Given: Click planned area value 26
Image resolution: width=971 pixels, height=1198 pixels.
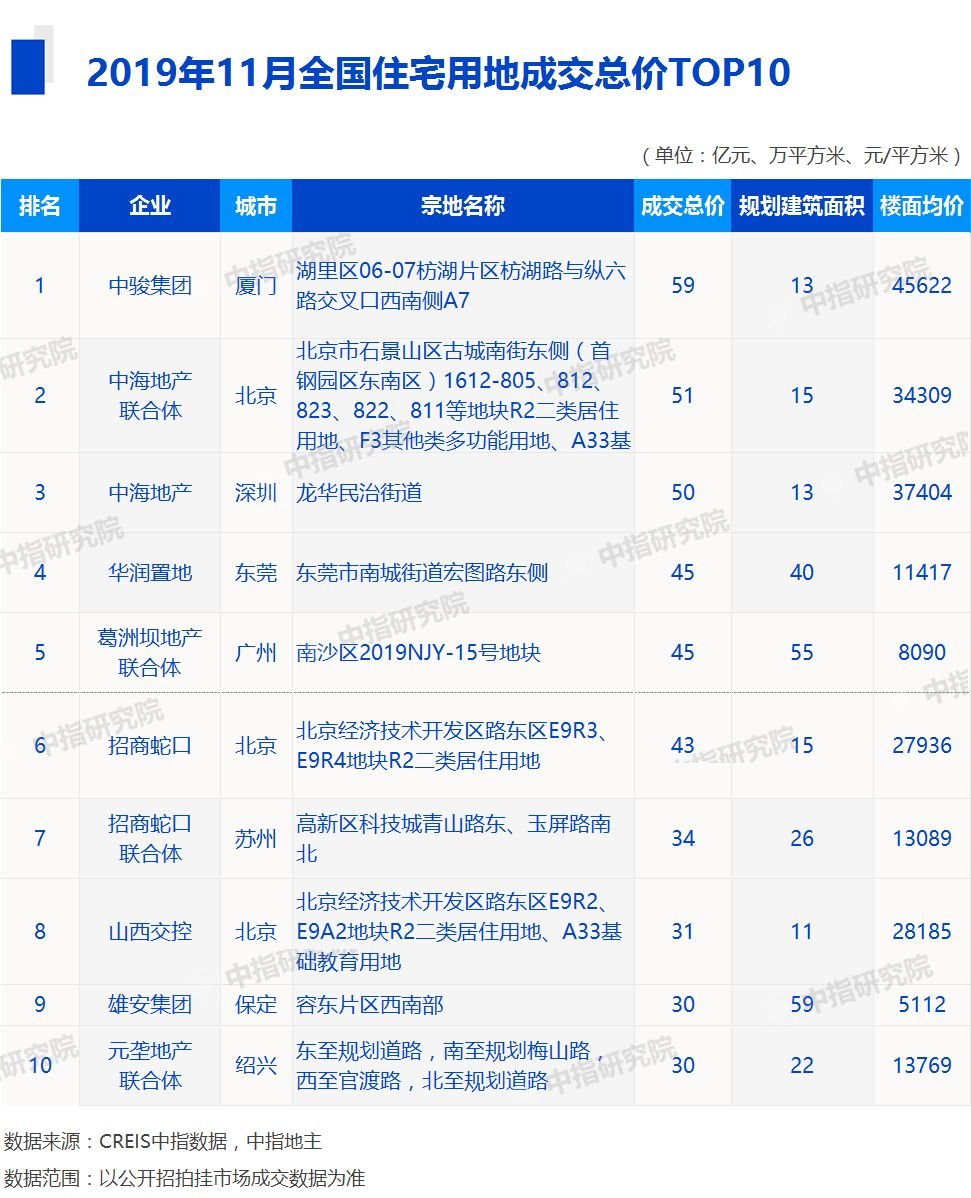Looking at the screenshot, I should pyautogui.click(x=802, y=838).
